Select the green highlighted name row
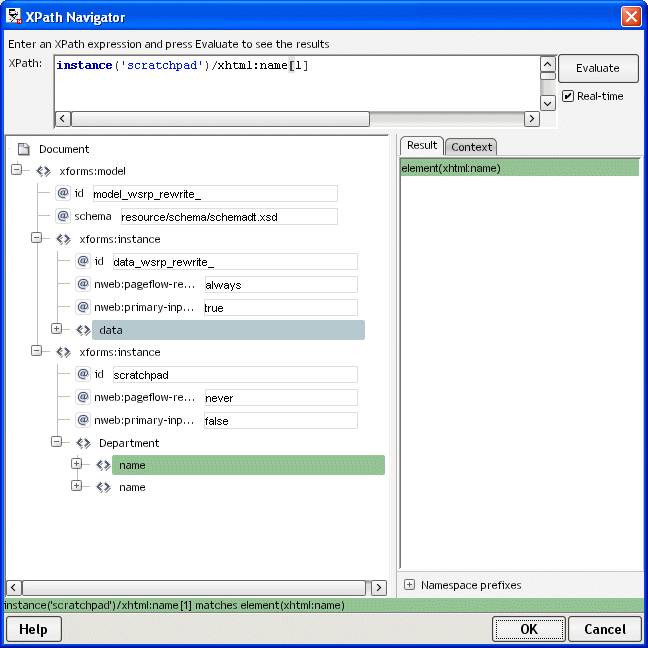 point(248,465)
